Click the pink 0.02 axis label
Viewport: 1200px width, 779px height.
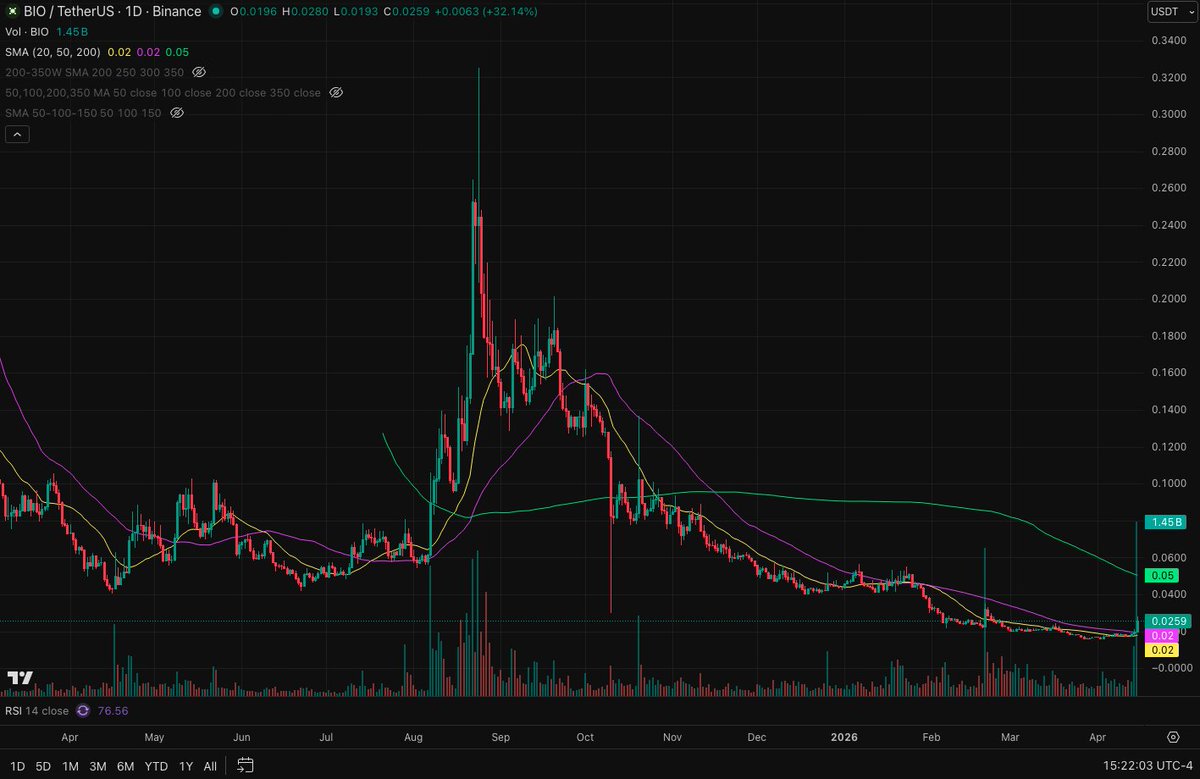click(1160, 635)
